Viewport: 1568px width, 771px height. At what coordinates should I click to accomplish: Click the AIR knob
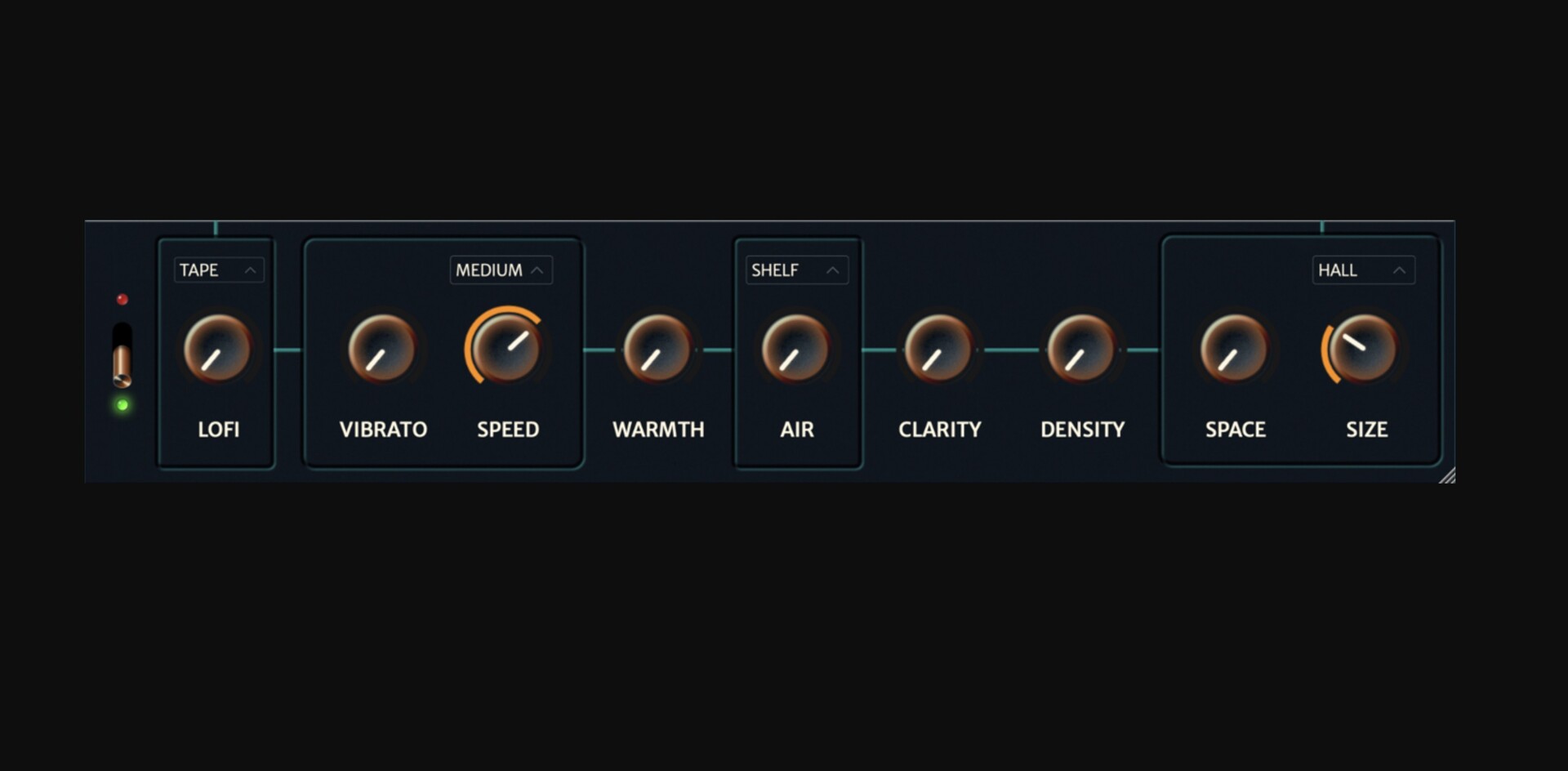coord(795,349)
